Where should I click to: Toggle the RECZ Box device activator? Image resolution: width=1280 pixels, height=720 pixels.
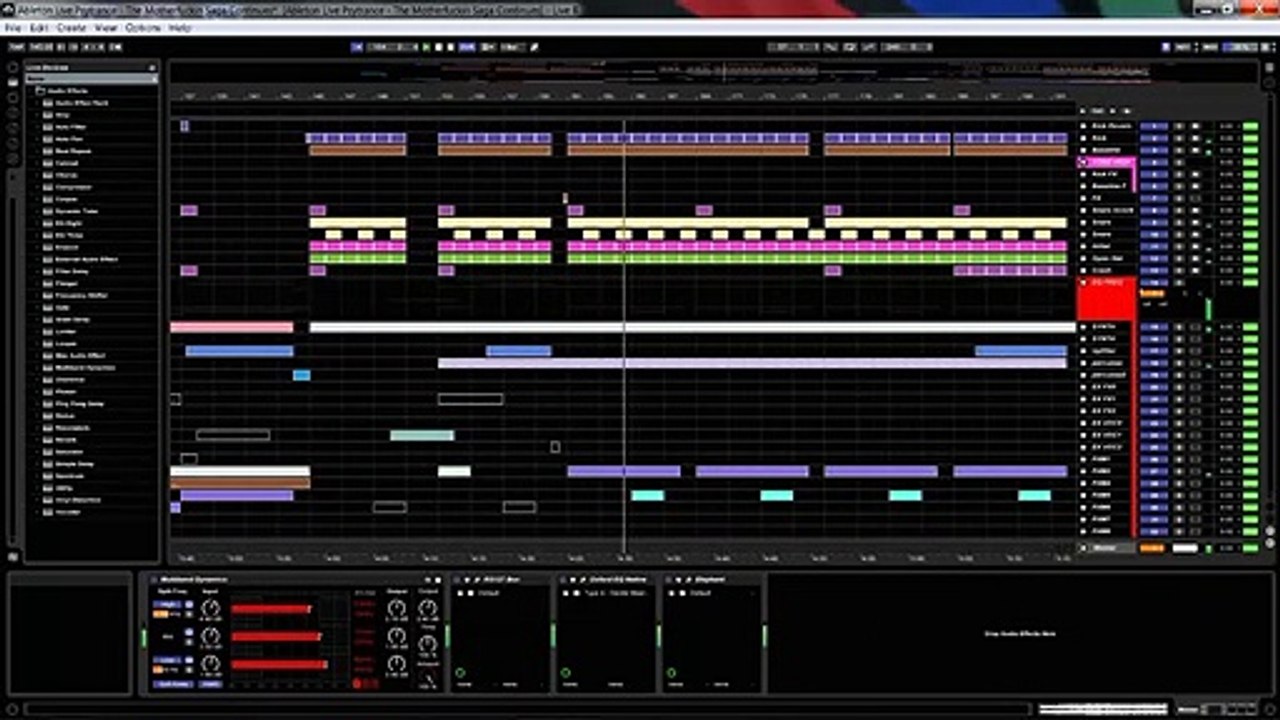tap(458, 579)
